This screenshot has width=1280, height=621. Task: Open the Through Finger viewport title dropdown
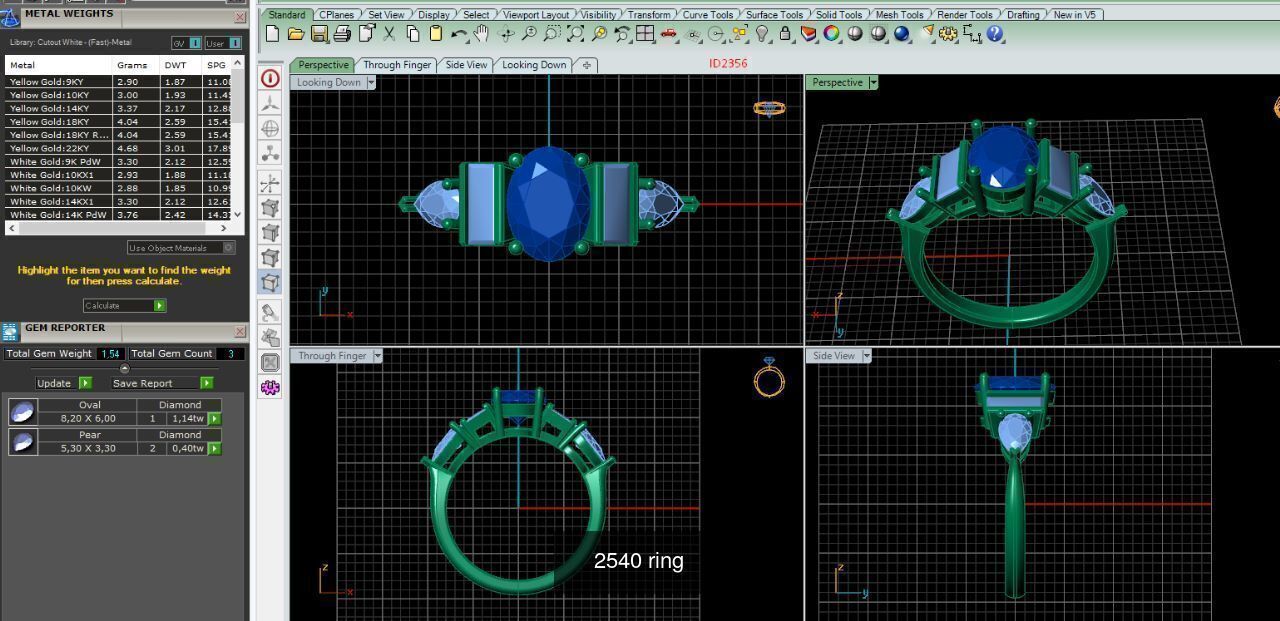(377, 356)
